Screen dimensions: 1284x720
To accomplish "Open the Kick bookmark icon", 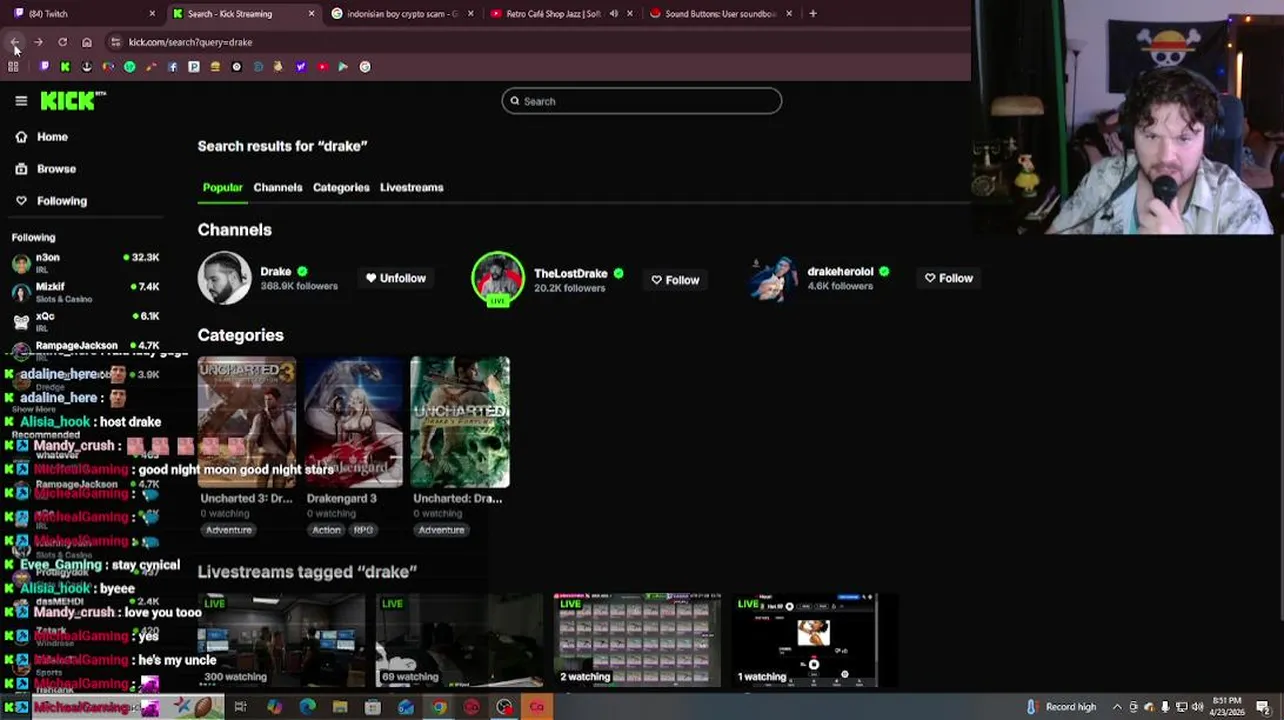I will [65, 67].
